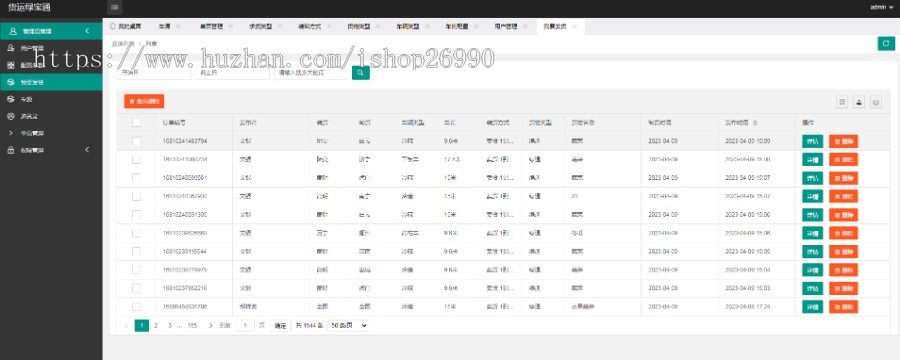Select page 1 in pagination

coord(142,326)
